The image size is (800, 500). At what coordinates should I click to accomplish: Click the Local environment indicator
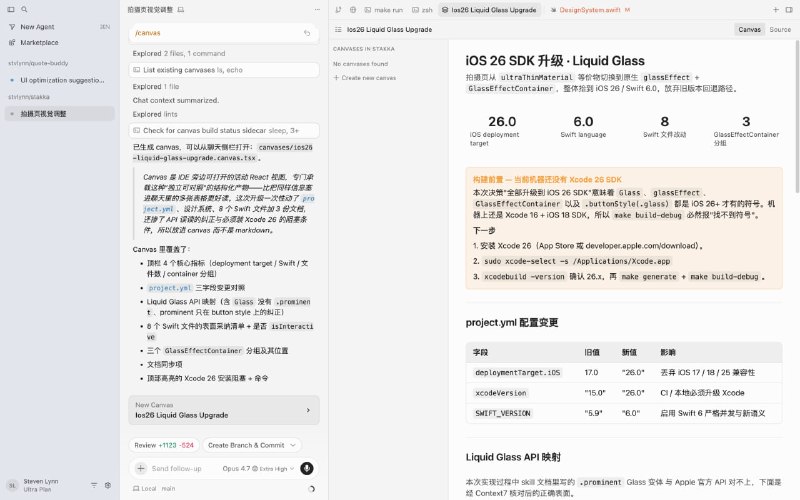click(144, 488)
